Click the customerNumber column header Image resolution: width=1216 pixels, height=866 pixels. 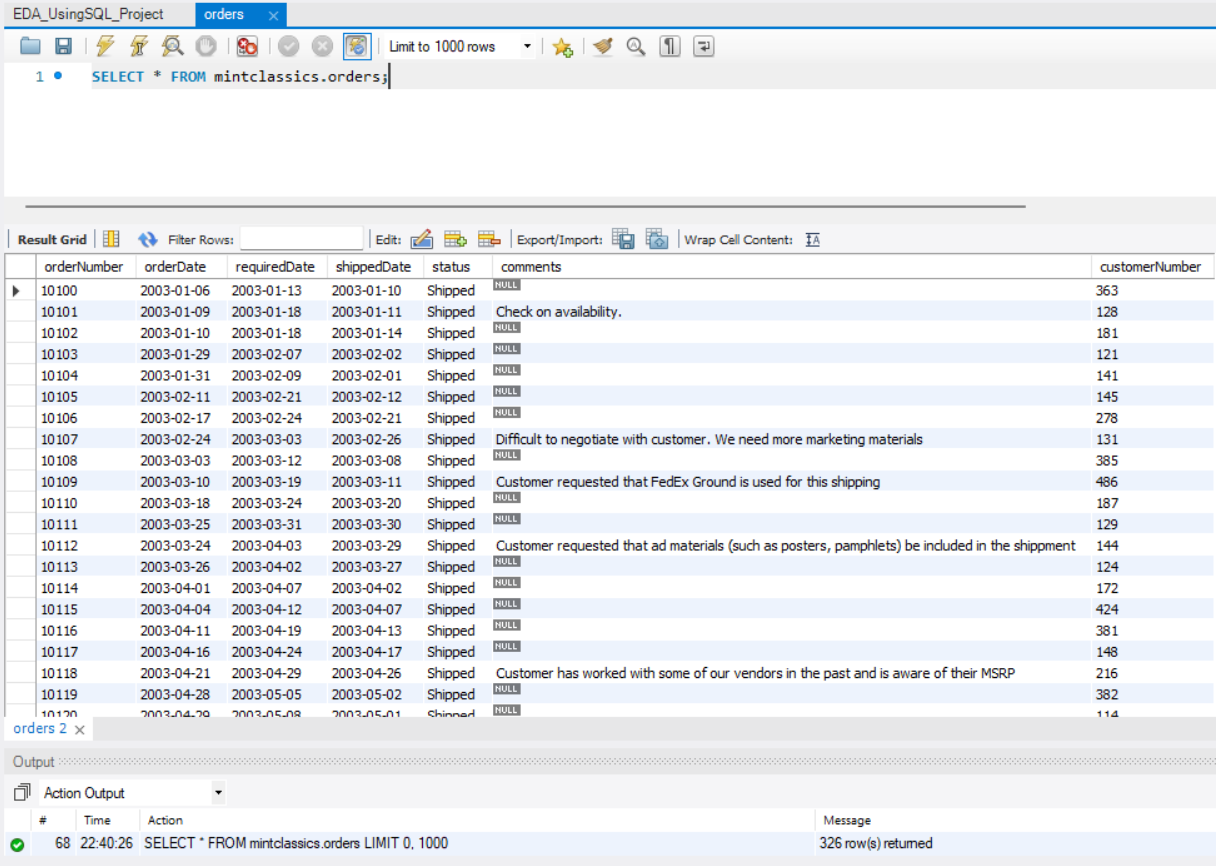1150,266
